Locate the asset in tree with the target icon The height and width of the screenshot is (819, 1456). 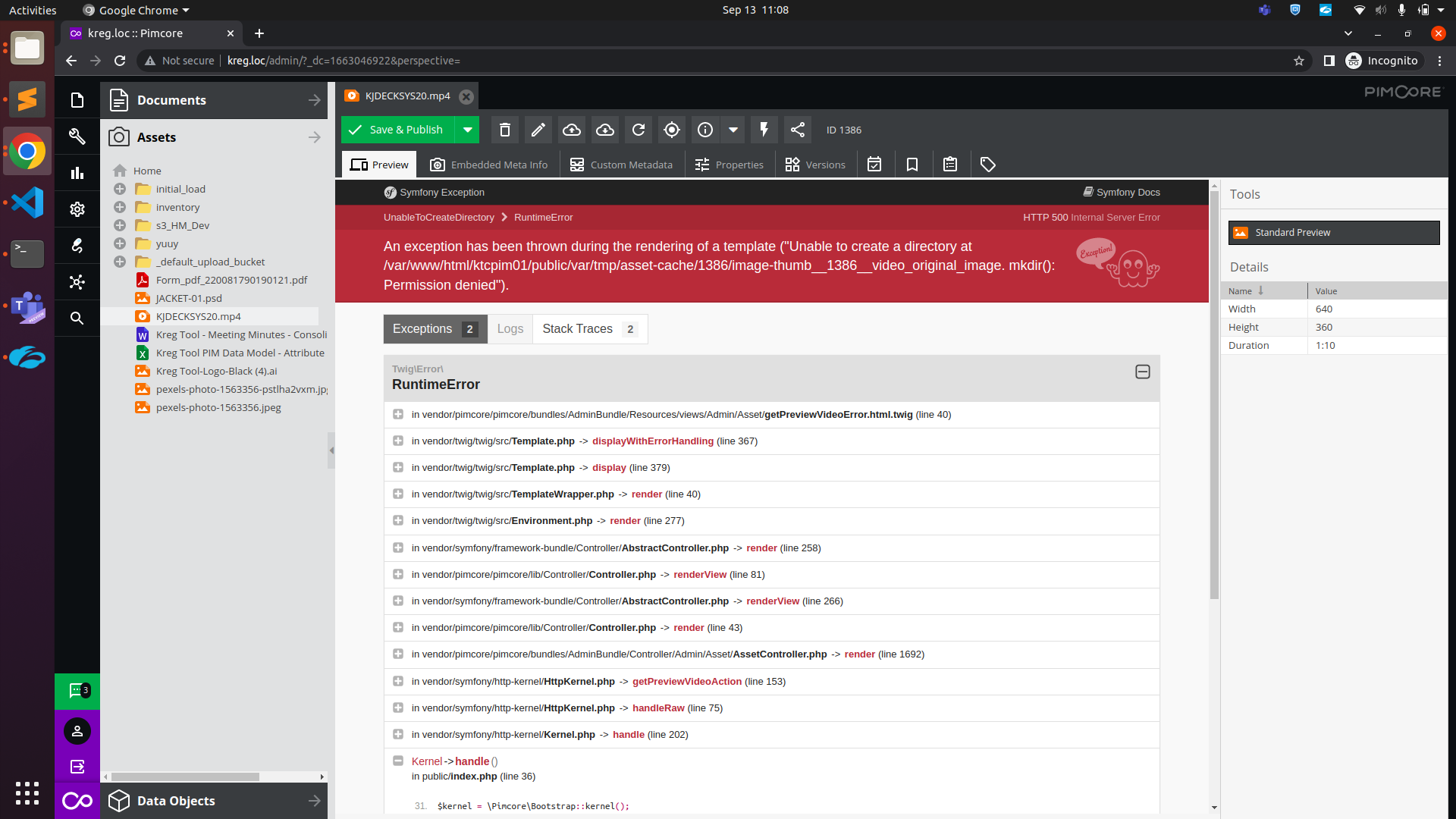tap(671, 130)
